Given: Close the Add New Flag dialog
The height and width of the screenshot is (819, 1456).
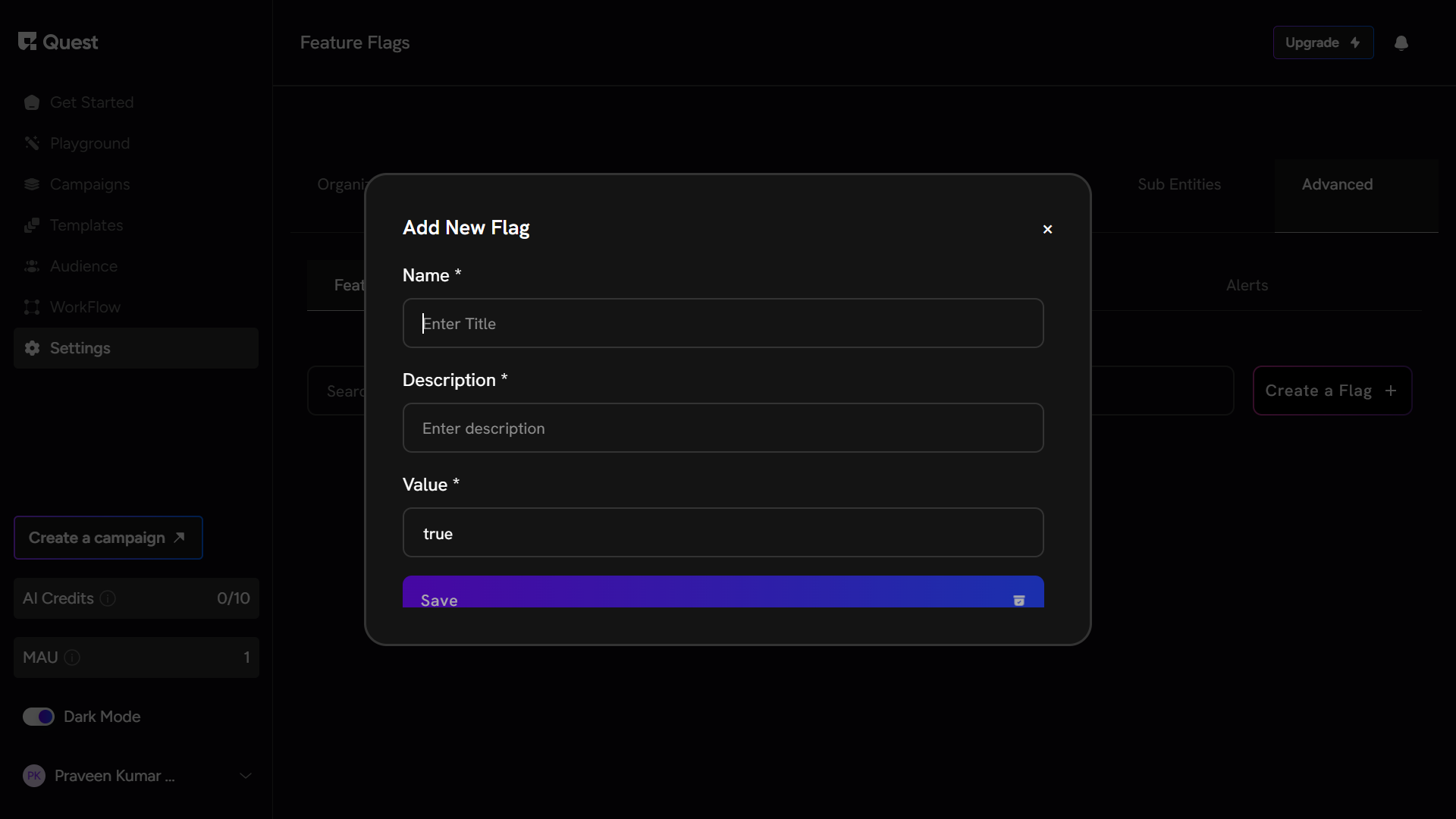Looking at the screenshot, I should (x=1047, y=229).
